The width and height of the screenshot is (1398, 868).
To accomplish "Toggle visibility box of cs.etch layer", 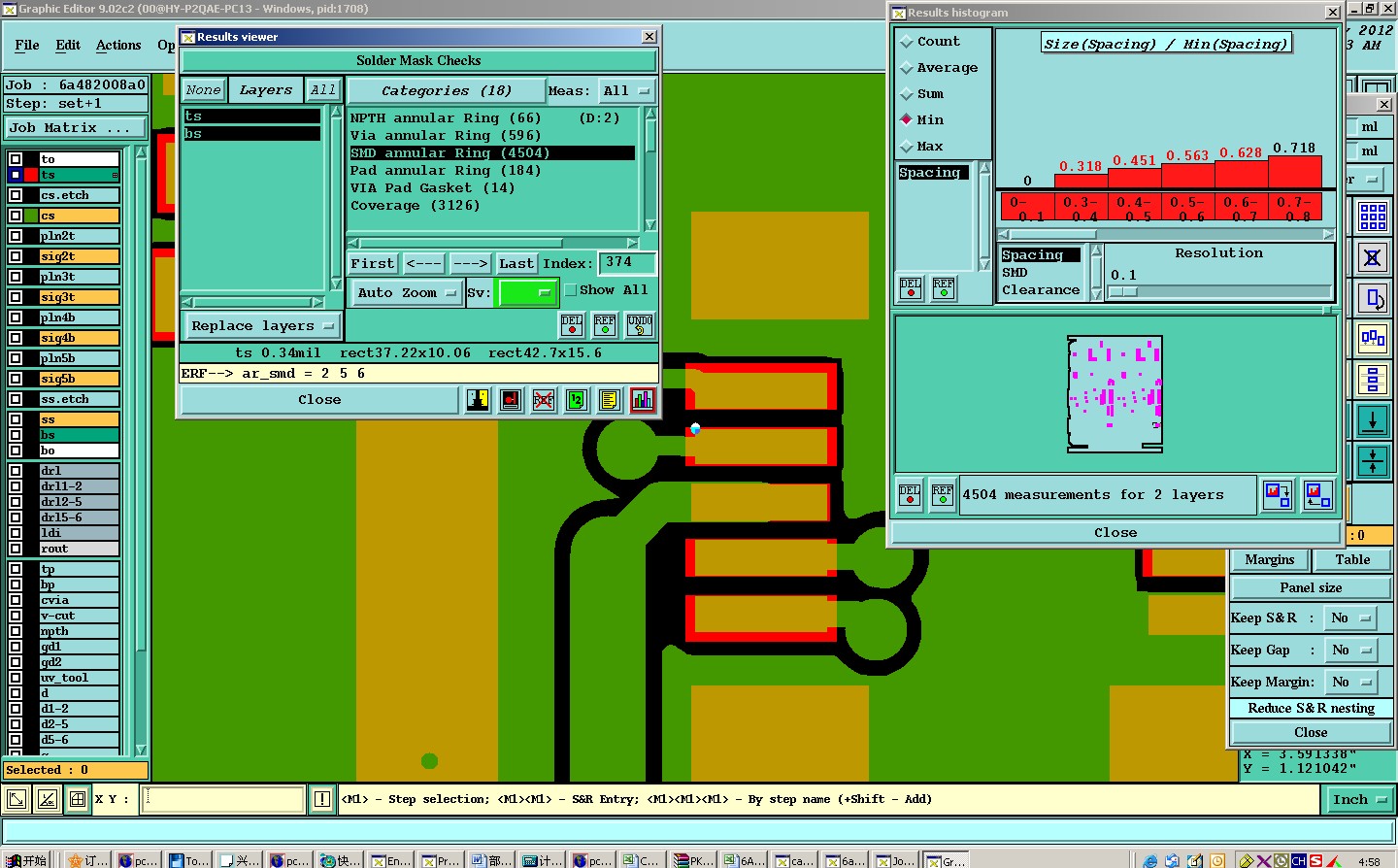I will pos(16,195).
